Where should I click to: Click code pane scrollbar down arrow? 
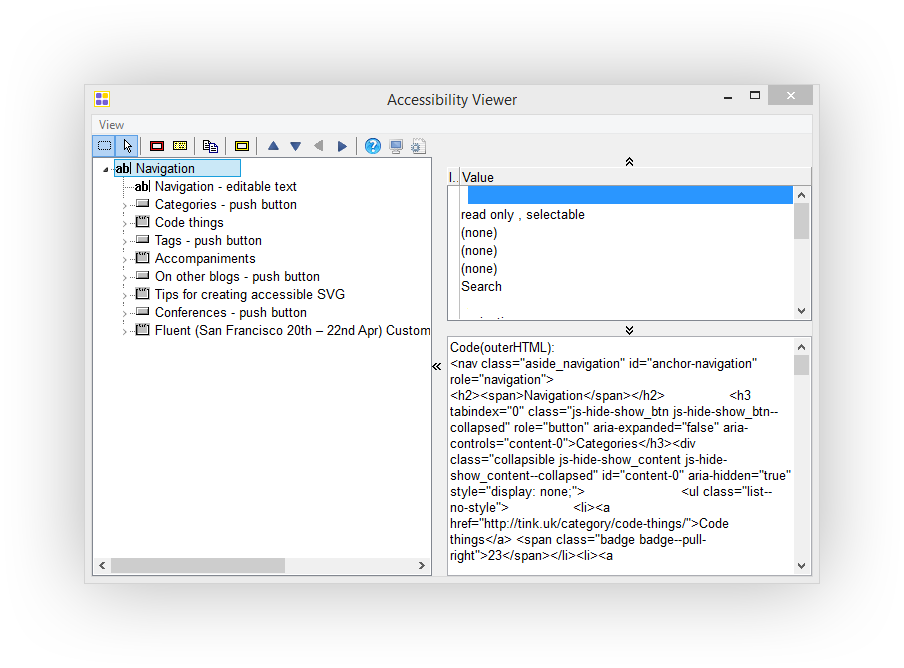(x=801, y=566)
